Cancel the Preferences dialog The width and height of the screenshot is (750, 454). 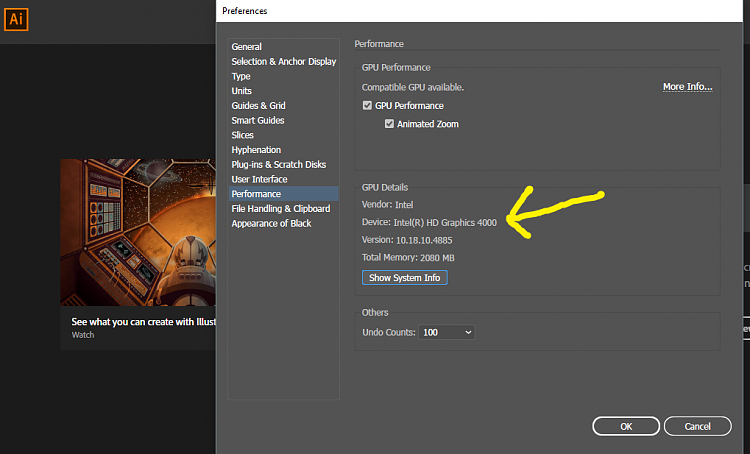[x=697, y=426]
